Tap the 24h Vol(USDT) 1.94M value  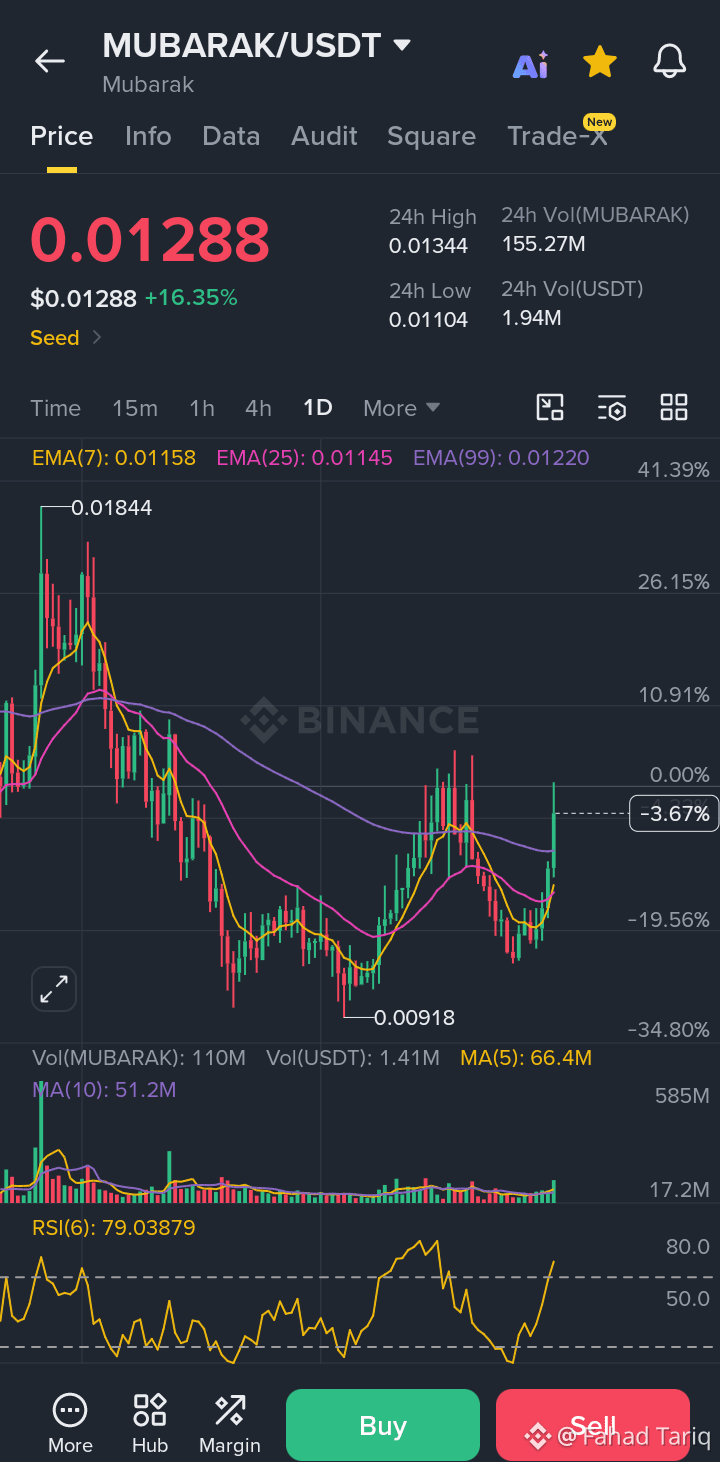click(x=531, y=318)
